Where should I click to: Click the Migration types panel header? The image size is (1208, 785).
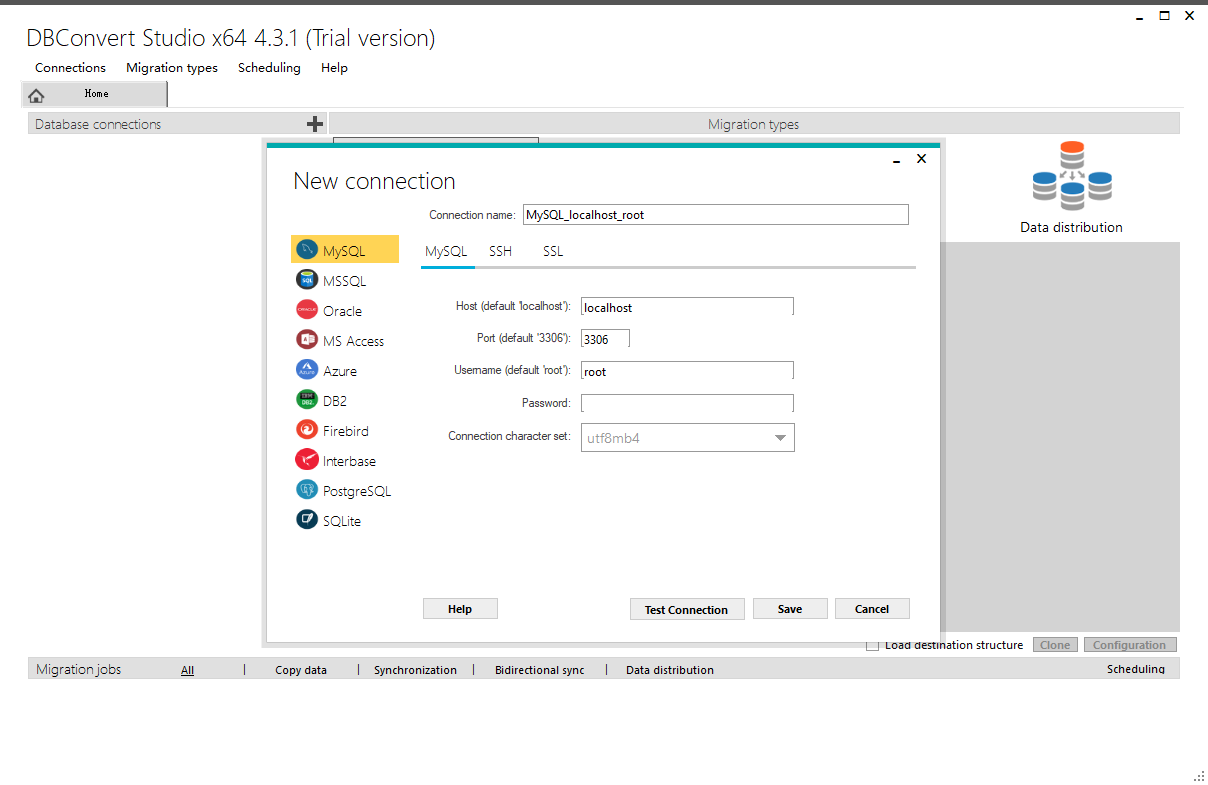coord(753,124)
